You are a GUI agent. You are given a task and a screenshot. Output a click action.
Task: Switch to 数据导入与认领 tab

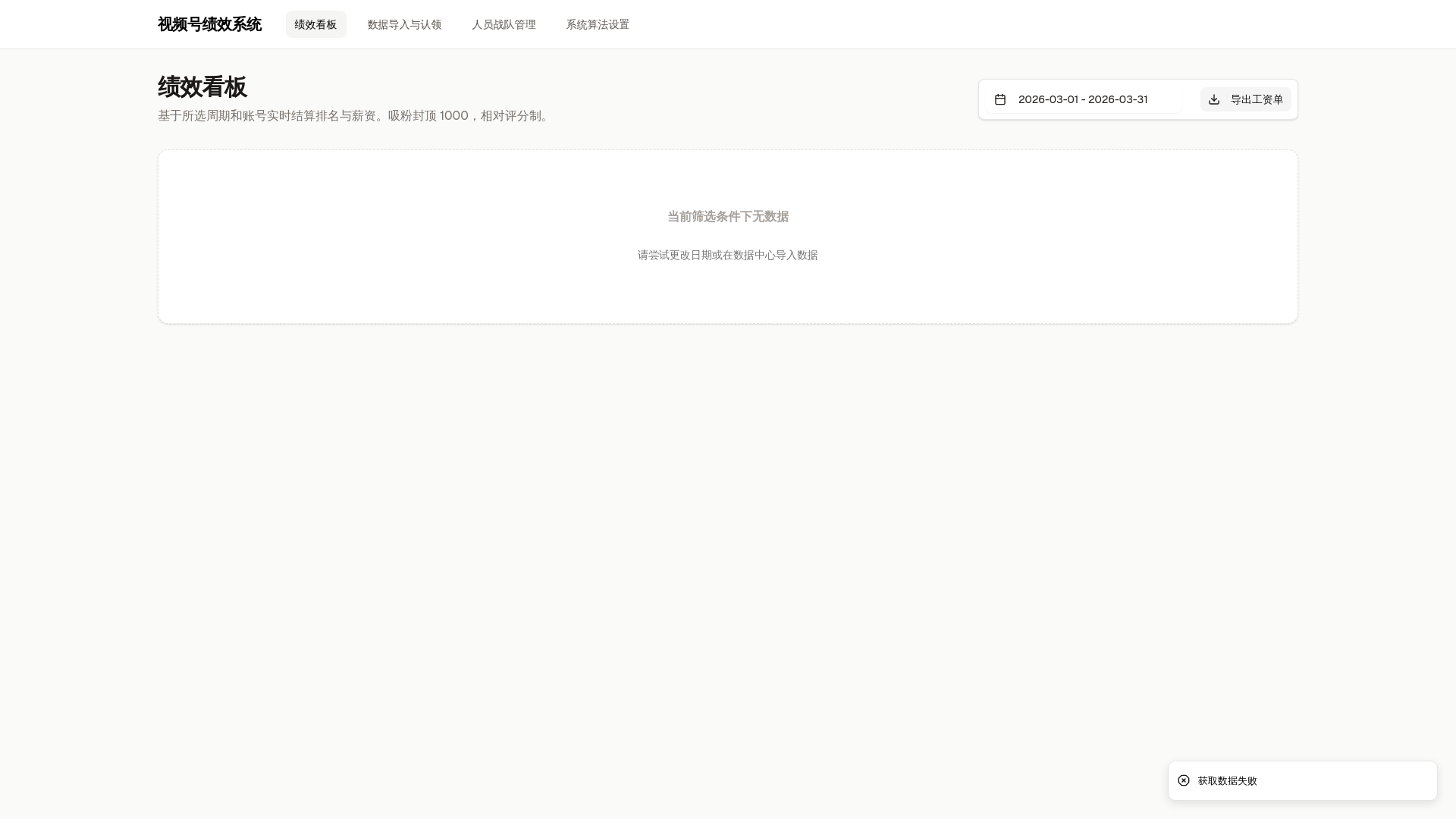point(404,24)
